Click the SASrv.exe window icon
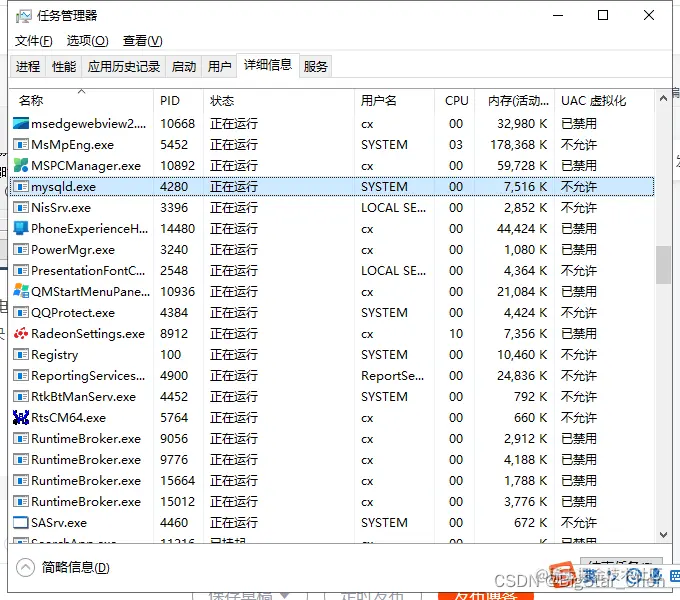Screen dimensions: 680x600 (21, 522)
